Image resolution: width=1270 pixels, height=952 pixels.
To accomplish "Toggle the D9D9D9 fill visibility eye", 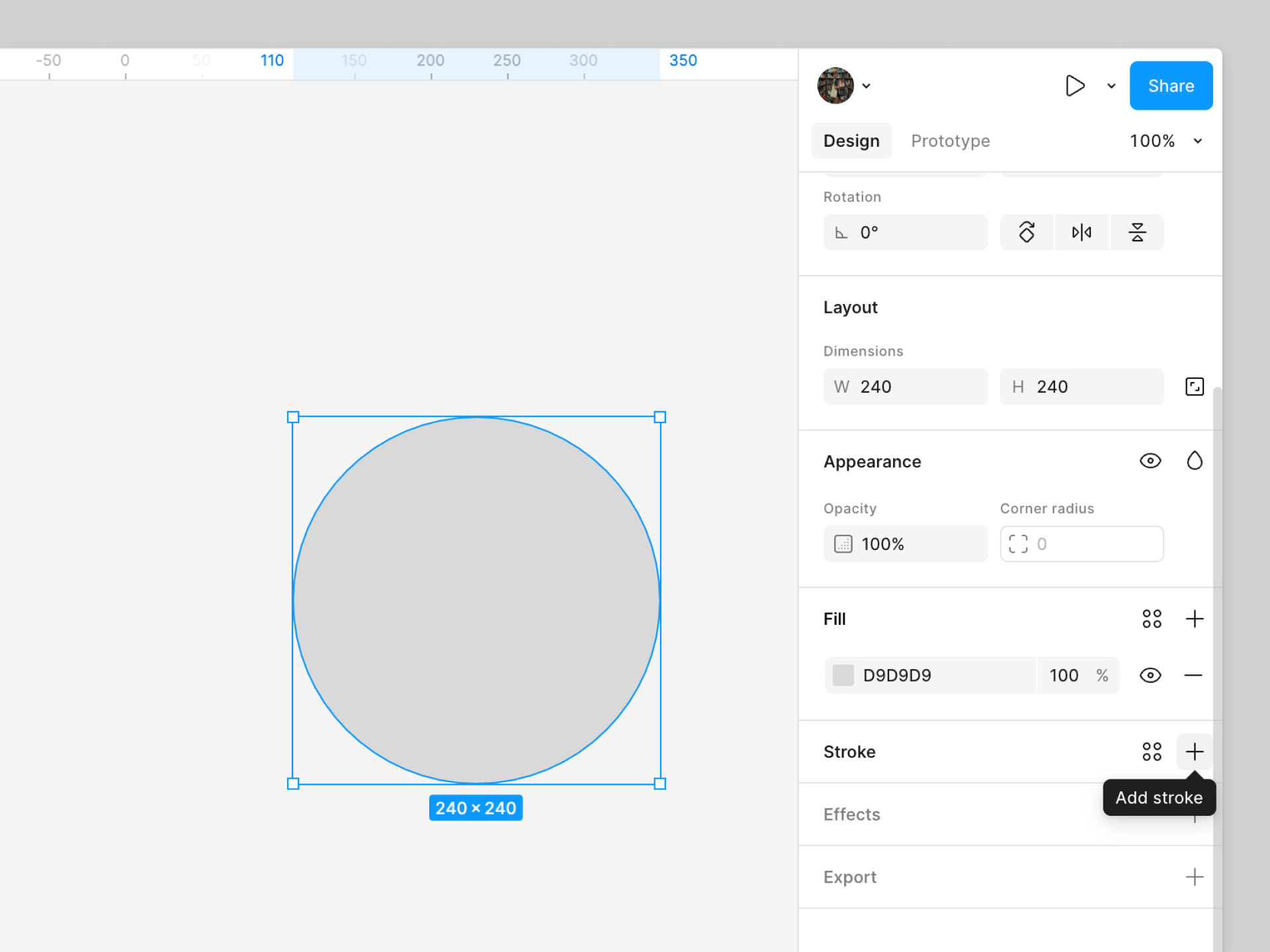I will [x=1150, y=675].
